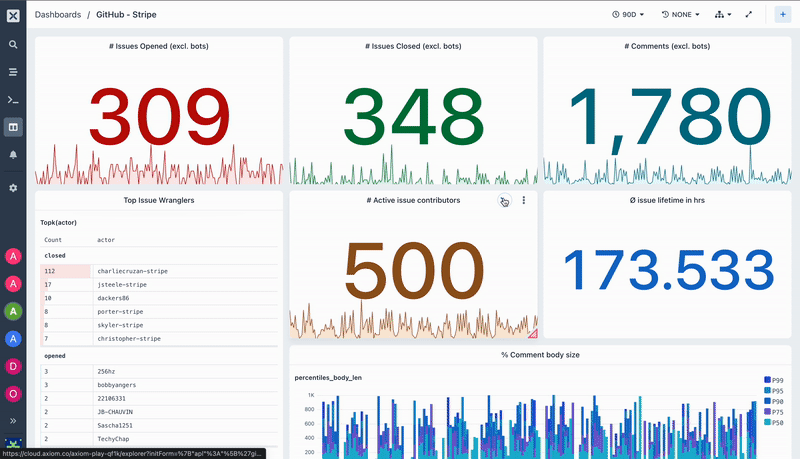Image resolution: width=800 pixels, height=459 pixels.
Task: Click the P95 legend color swatch
Action: 767,390
